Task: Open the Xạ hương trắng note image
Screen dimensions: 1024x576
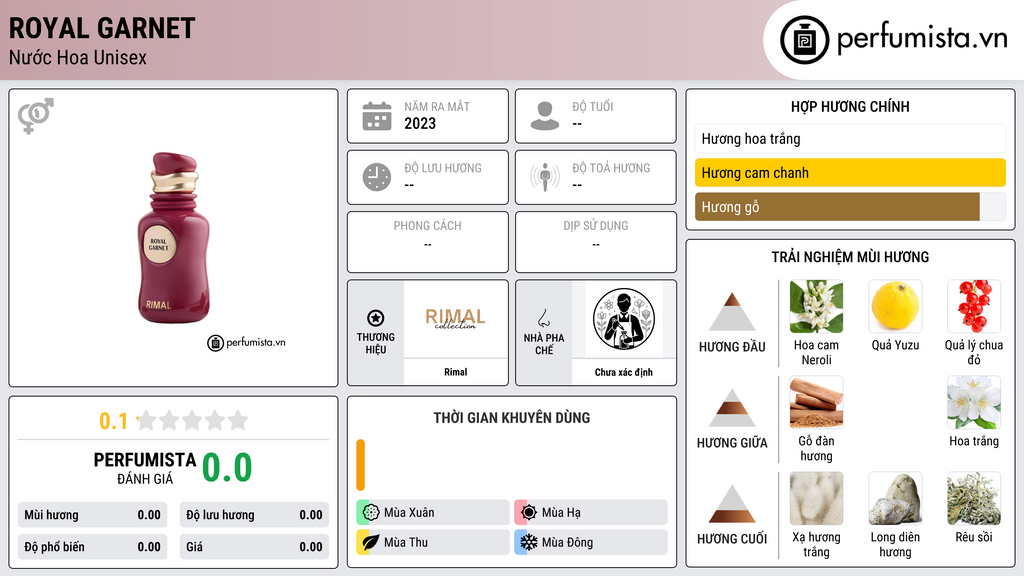Action: [816, 499]
